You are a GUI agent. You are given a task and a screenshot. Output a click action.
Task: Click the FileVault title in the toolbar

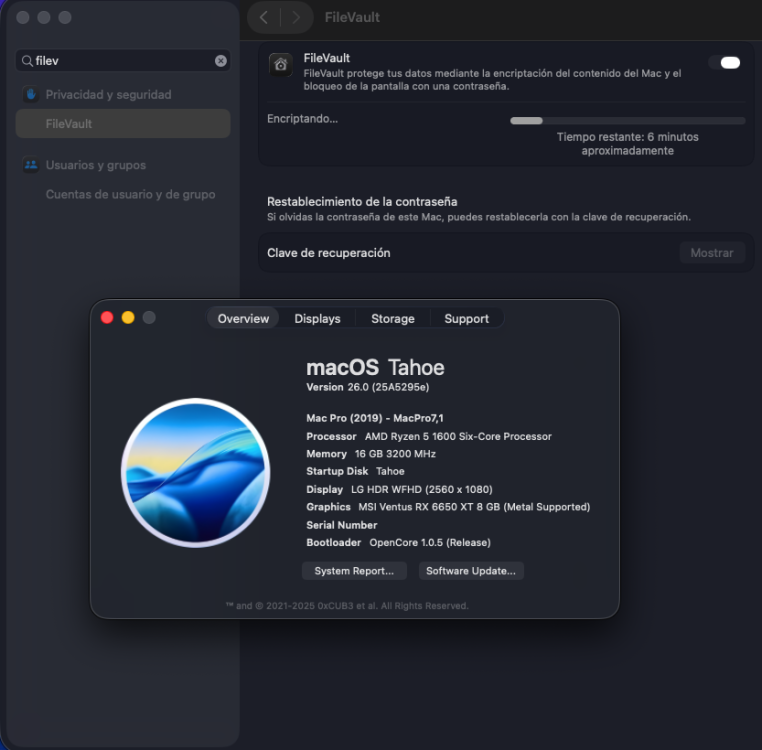click(x=352, y=17)
